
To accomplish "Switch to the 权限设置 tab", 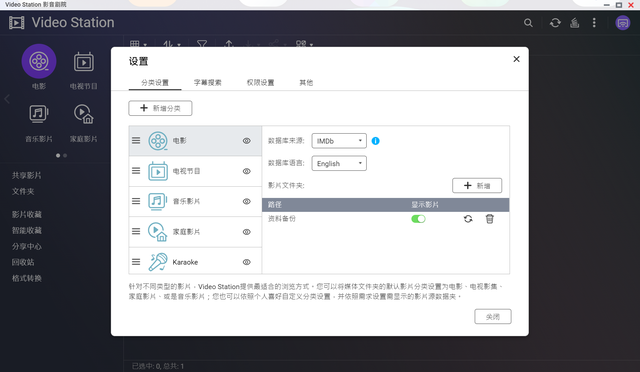I will [260, 82].
